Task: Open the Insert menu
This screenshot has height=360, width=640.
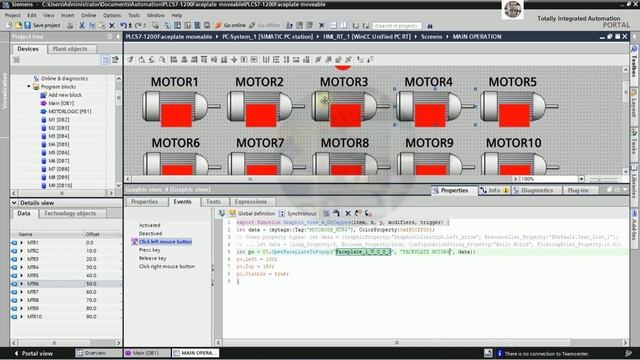Action: point(68,15)
